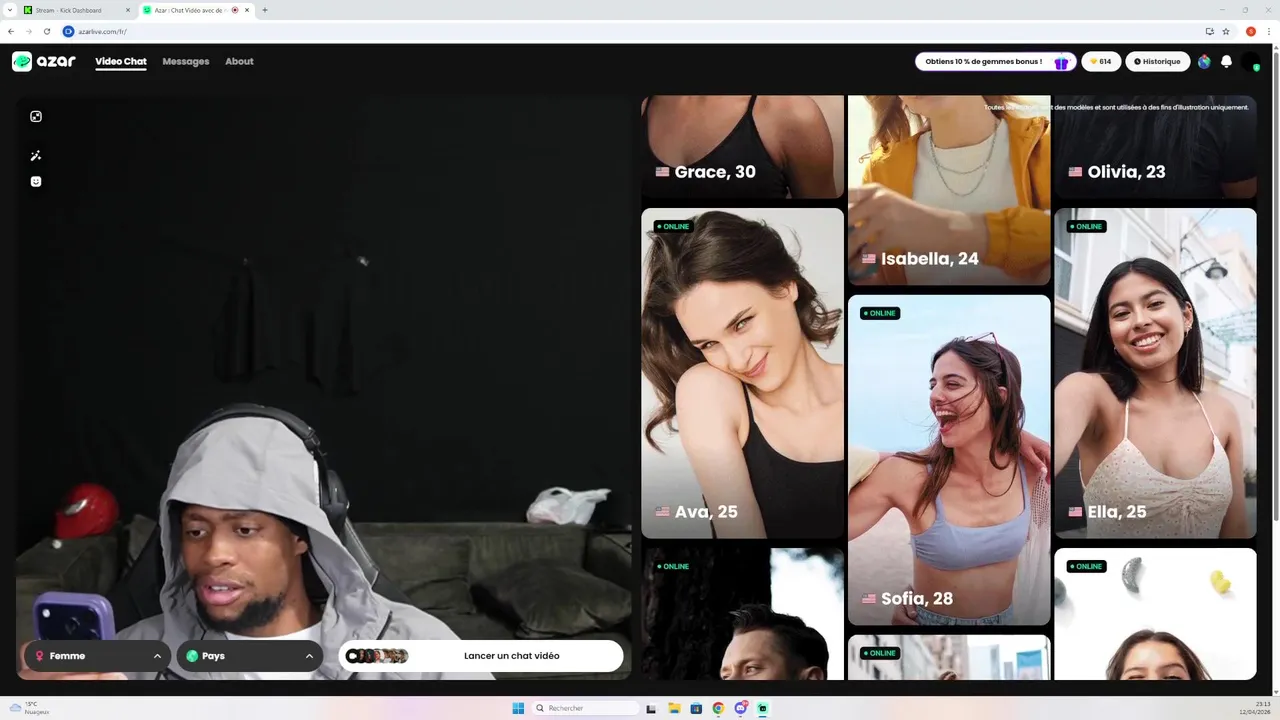Click Lancer un chat vidéo
1280x720 pixels.
pyautogui.click(x=480, y=656)
